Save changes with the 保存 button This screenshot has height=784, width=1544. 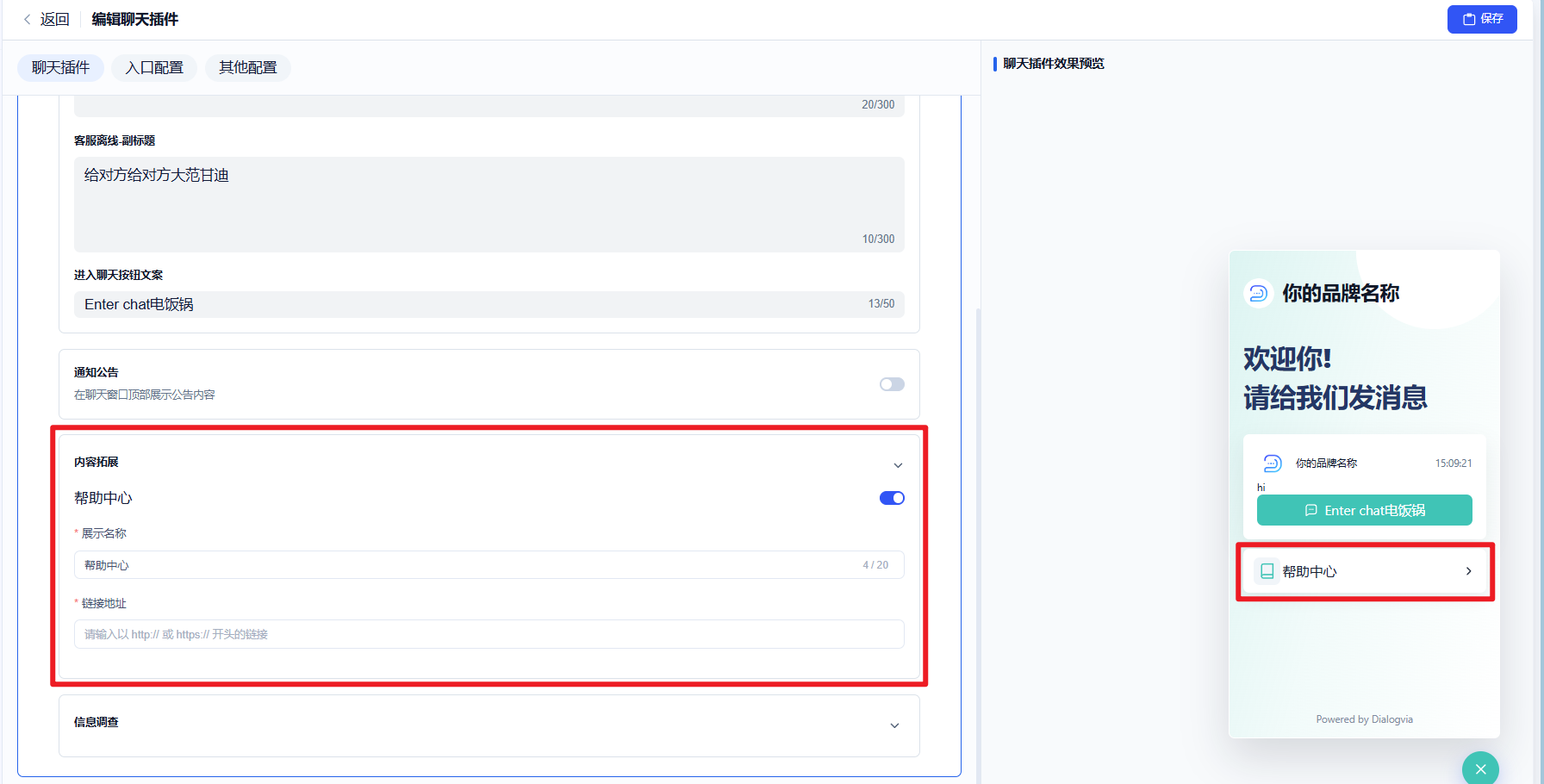click(x=1482, y=19)
